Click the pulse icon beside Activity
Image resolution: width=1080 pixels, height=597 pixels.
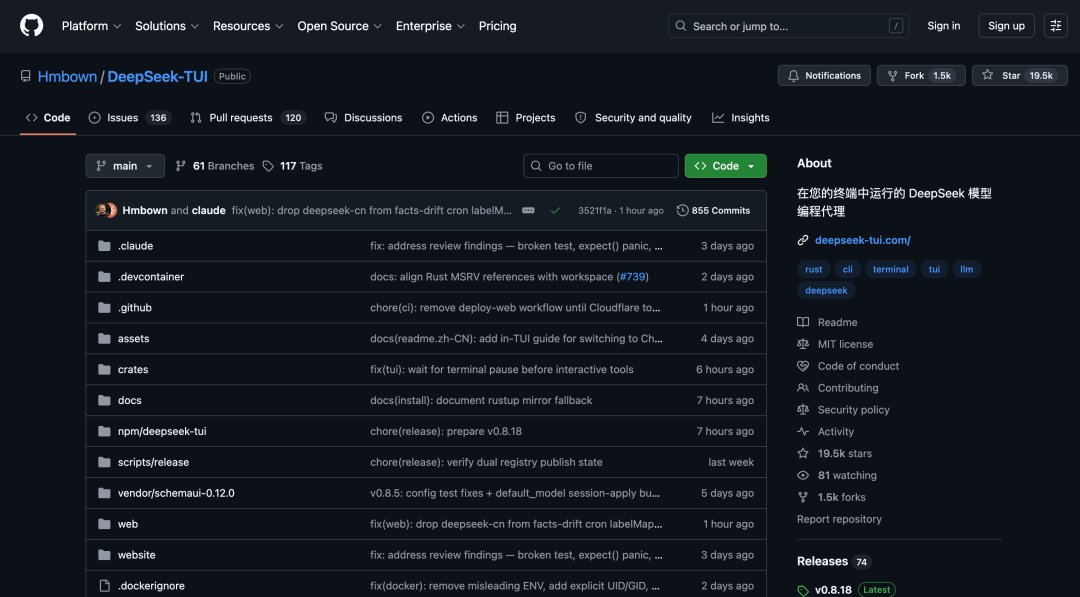point(802,432)
